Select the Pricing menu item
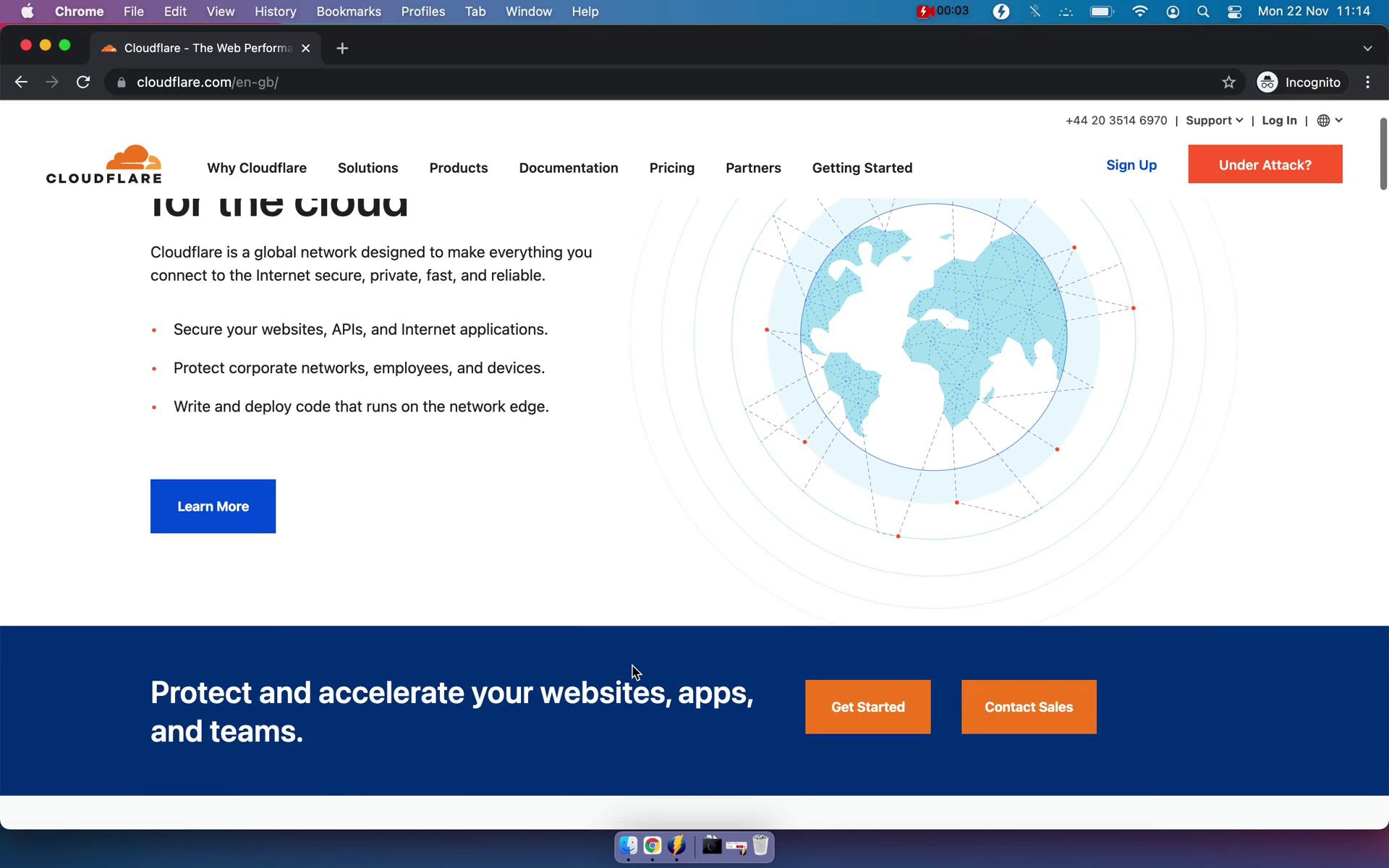The height and width of the screenshot is (868, 1389). point(672,167)
